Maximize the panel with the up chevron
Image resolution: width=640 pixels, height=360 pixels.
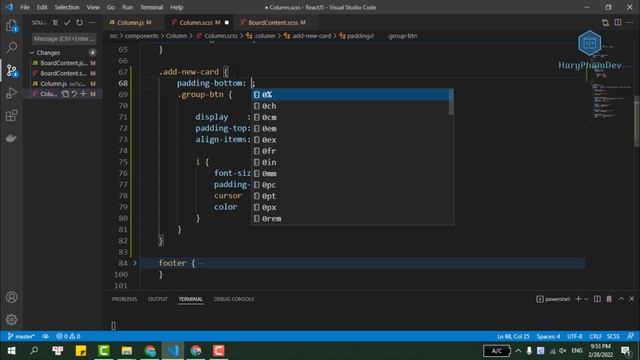coord(621,299)
